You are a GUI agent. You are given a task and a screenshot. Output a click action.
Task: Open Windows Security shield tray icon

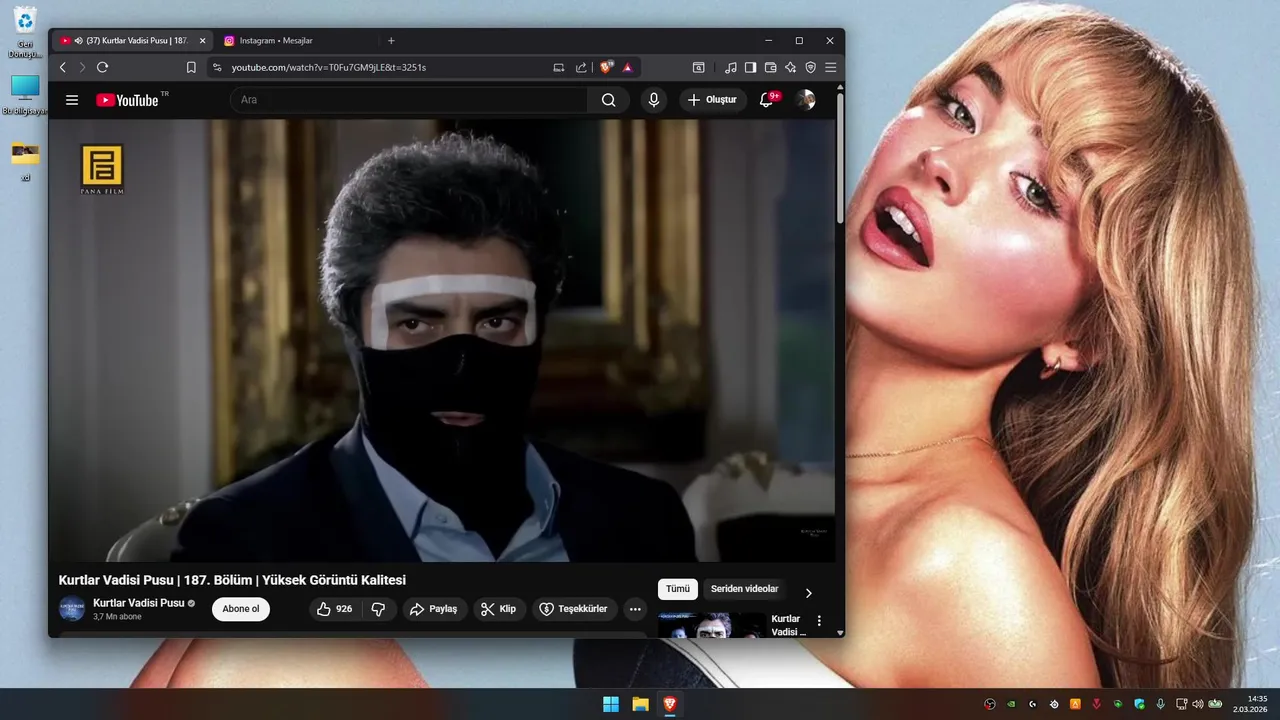pos(1139,704)
